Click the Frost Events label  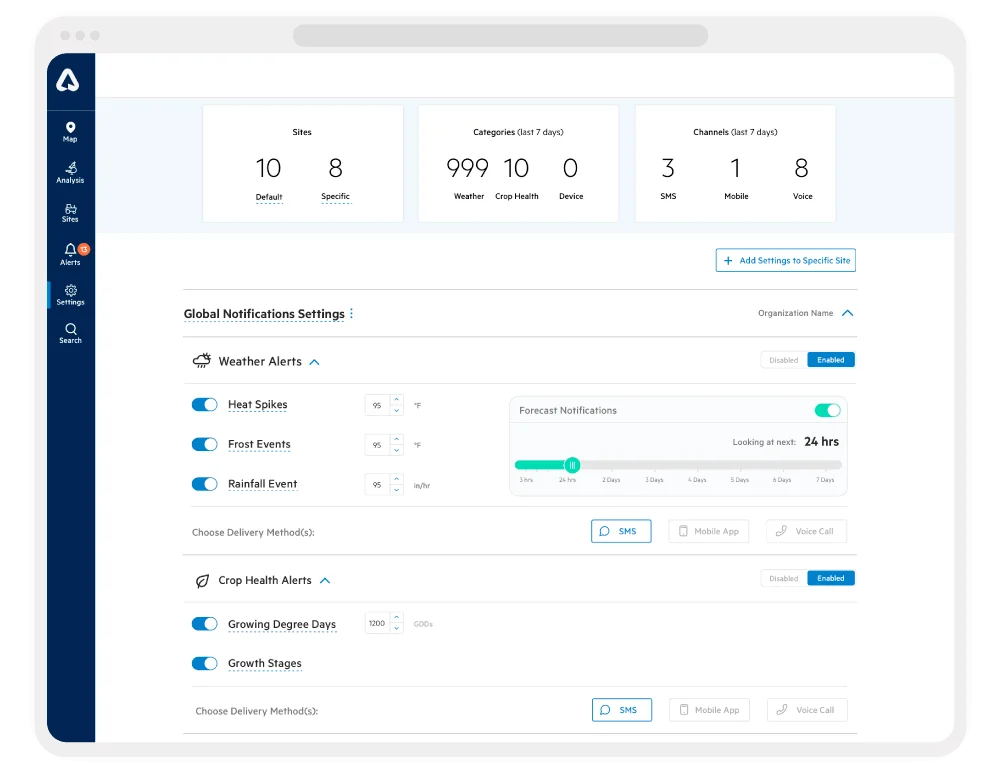[259, 444]
